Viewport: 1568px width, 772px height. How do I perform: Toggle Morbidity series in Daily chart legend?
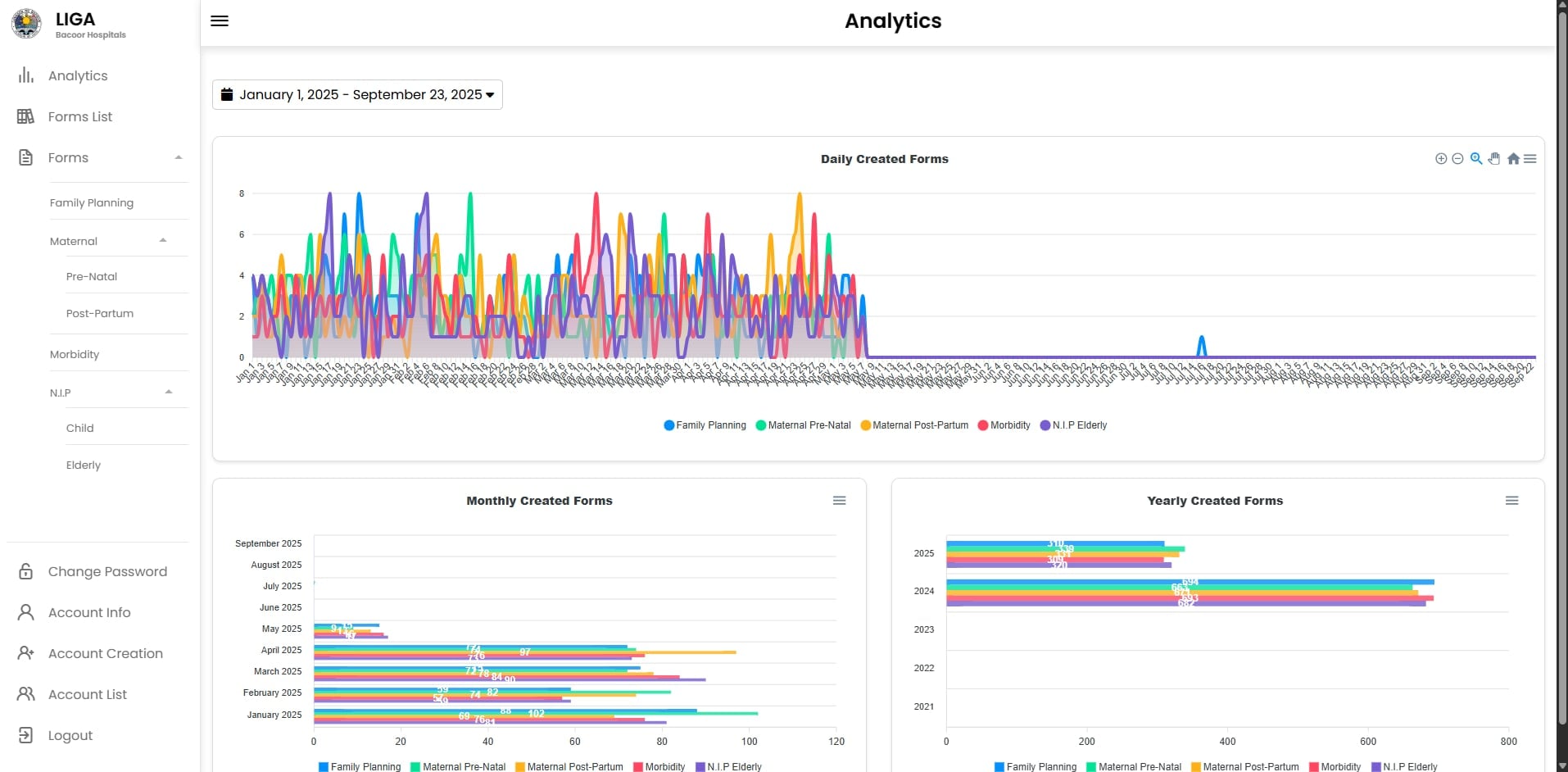(x=1004, y=425)
